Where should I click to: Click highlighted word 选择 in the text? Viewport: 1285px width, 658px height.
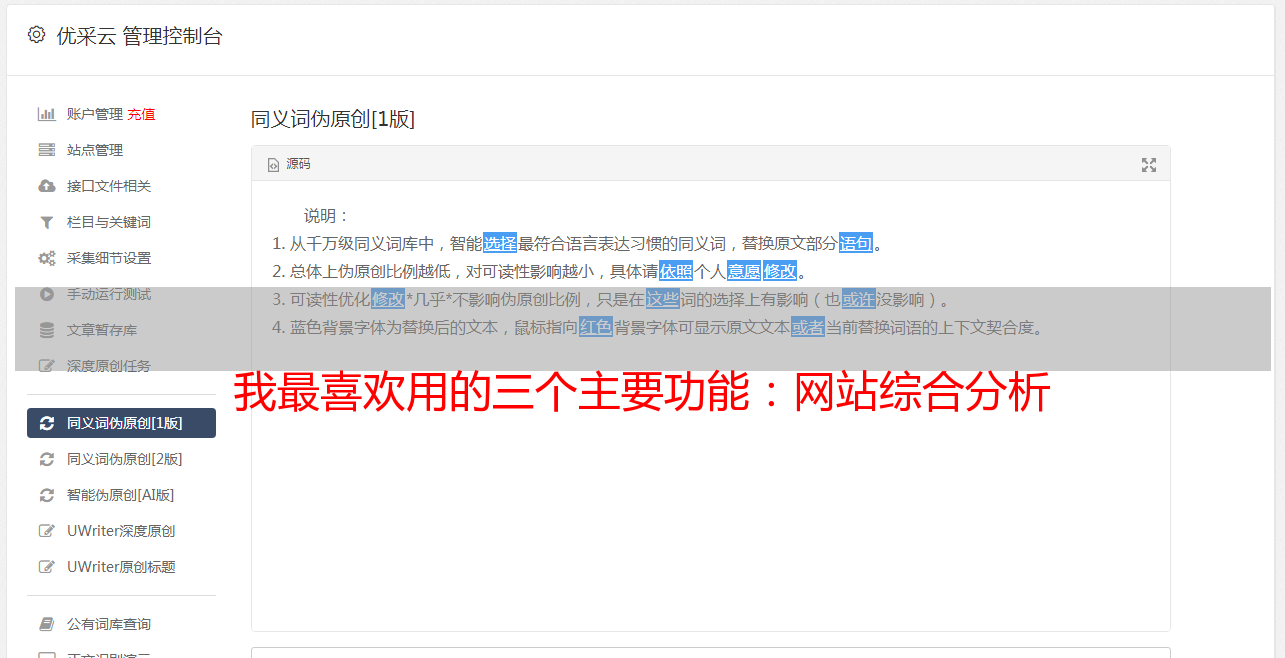(500, 243)
